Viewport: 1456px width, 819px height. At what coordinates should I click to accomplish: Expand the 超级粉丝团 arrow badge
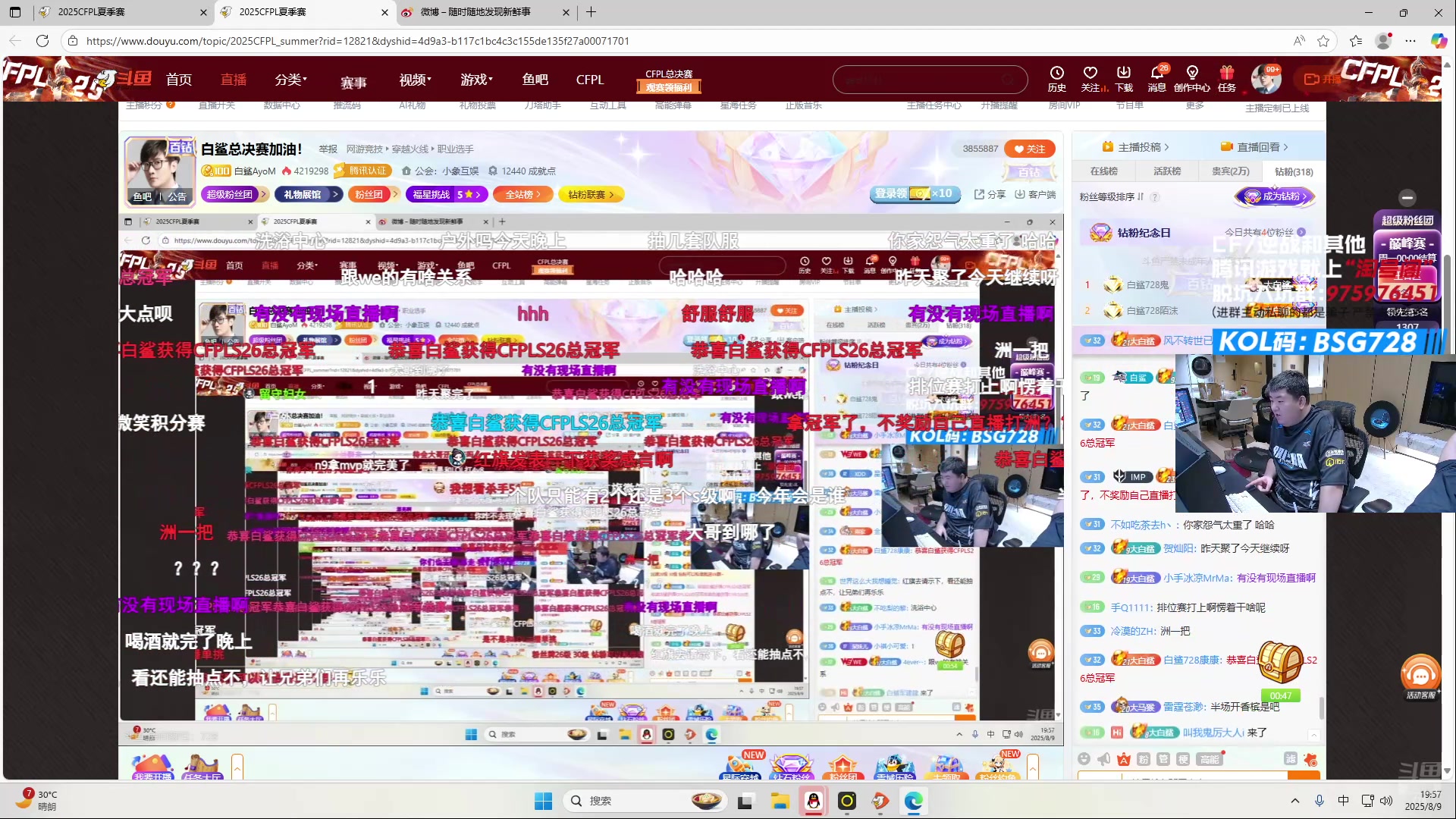click(x=235, y=194)
